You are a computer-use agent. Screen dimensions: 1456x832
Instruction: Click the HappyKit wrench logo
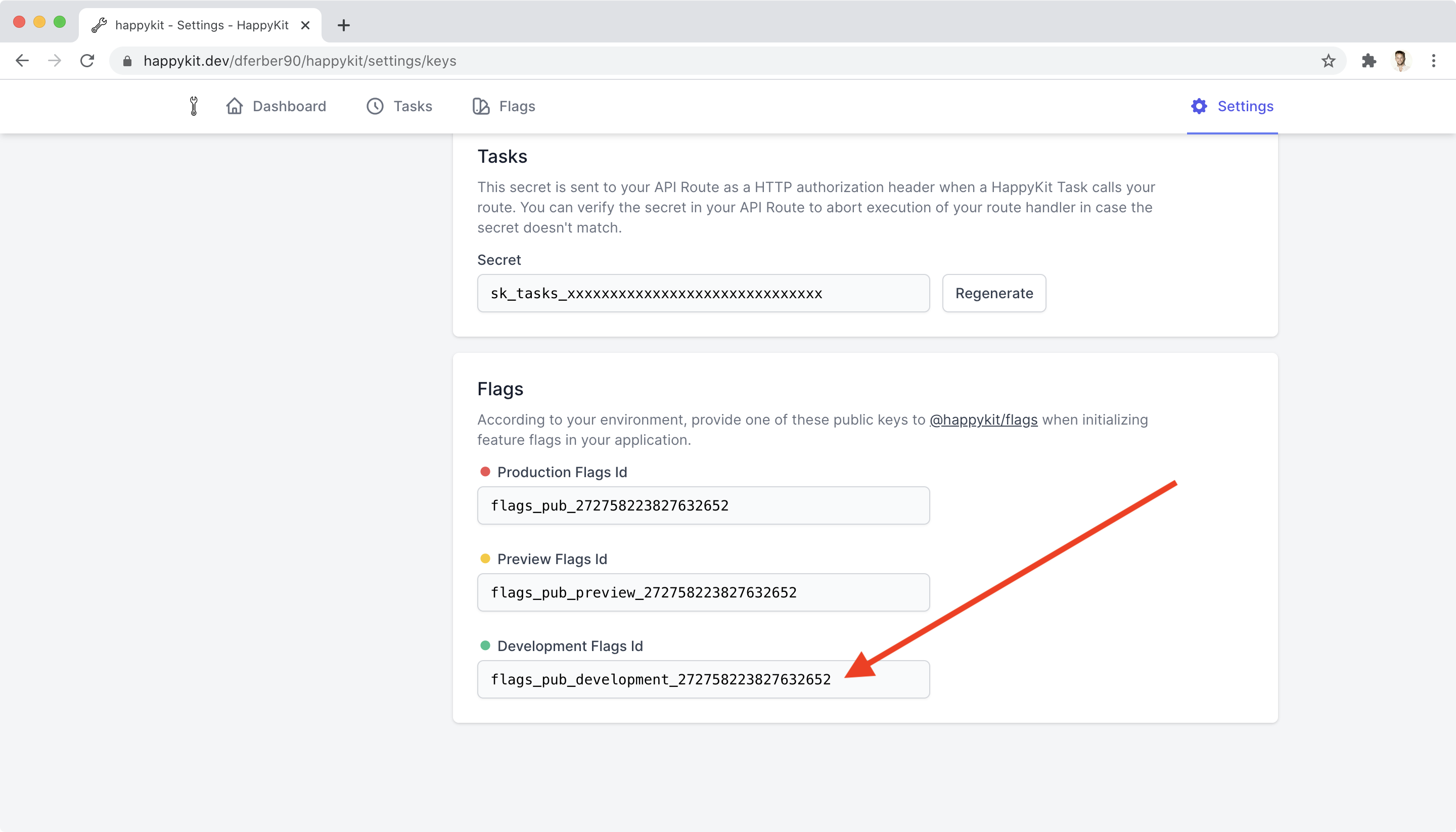[194, 106]
